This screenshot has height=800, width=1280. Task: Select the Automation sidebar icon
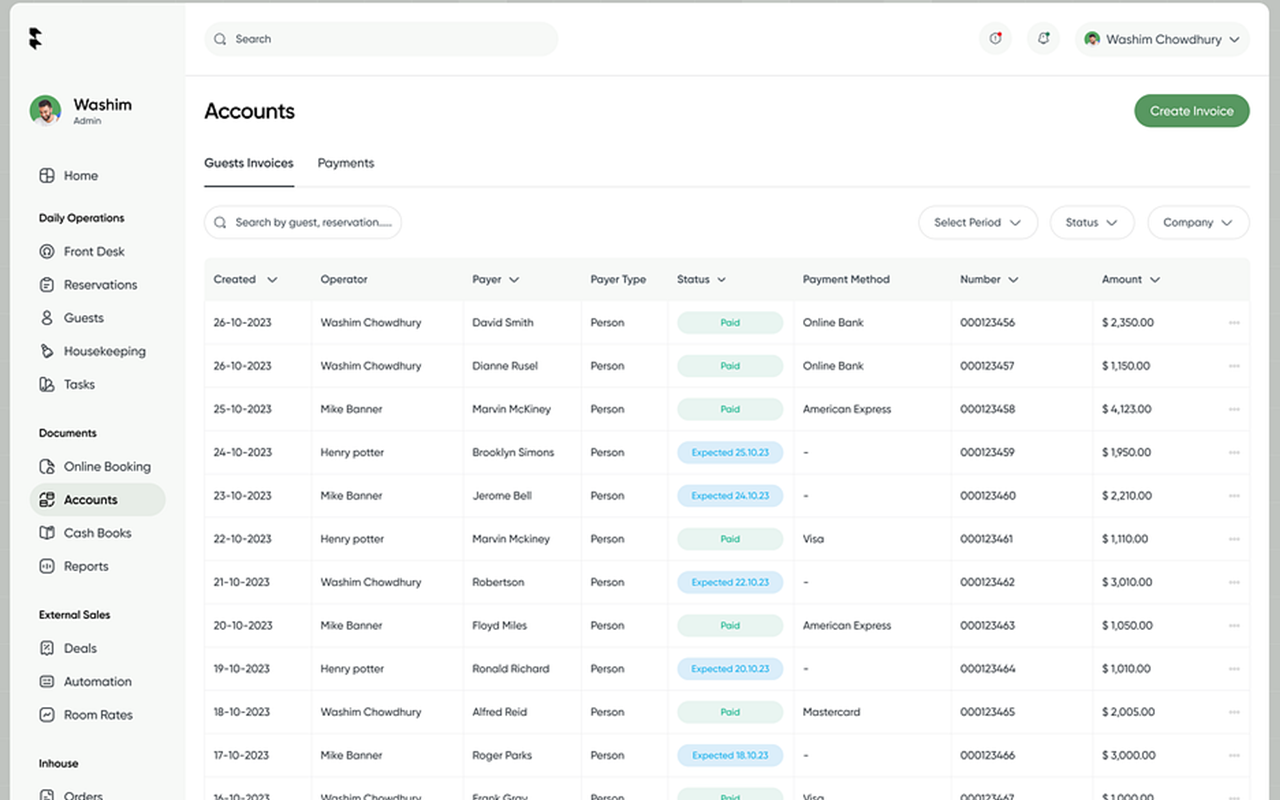point(45,681)
